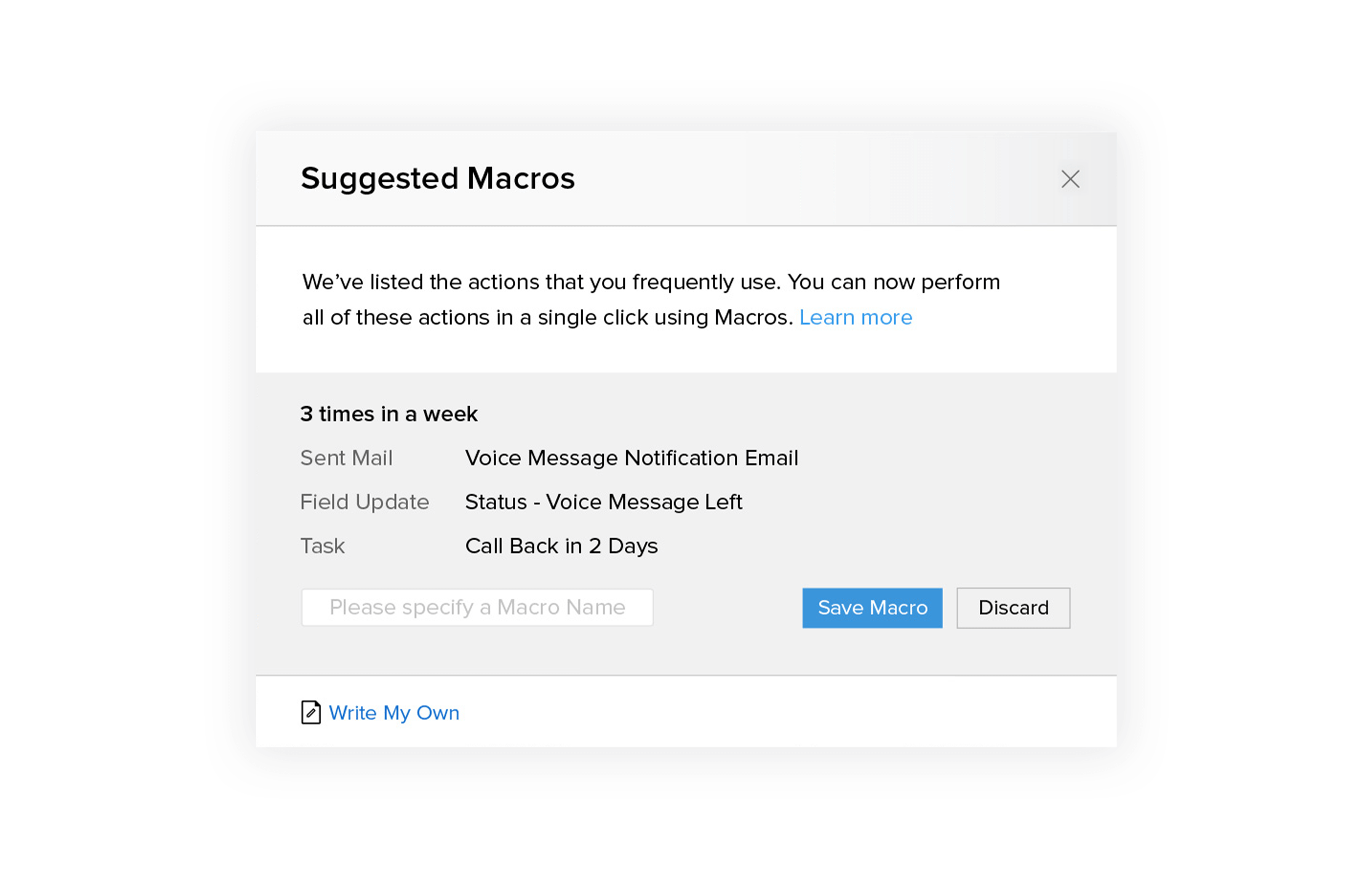Click the Suggested Macros title
1372x878 pixels.
[438, 179]
